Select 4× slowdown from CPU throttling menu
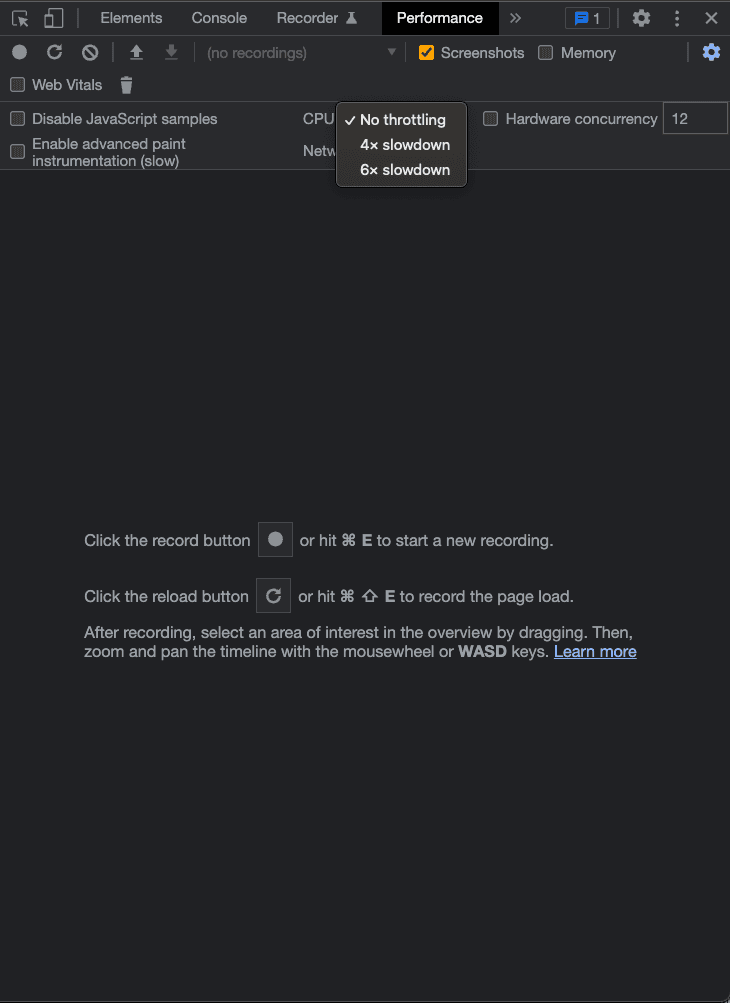This screenshot has height=1003, width=730. point(404,144)
